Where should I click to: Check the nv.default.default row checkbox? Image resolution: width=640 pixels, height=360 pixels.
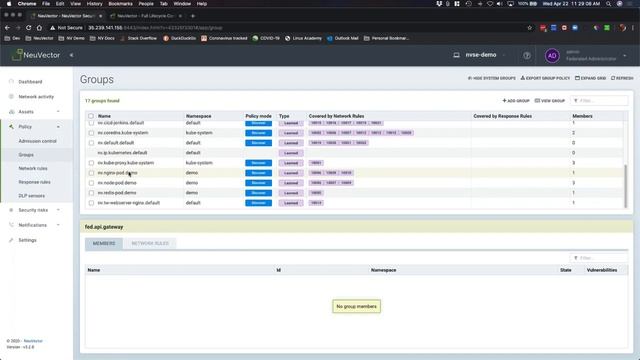click(91, 143)
